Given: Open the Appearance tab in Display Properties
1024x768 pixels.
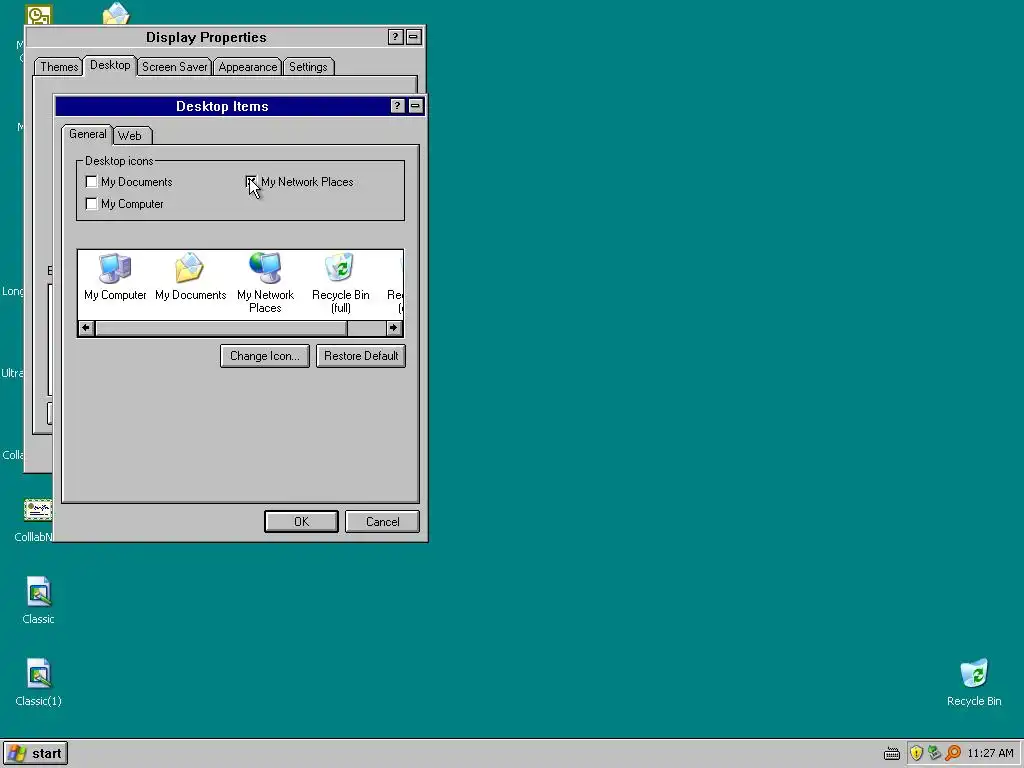Looking at the screenshot, I should tap(248, 67).
